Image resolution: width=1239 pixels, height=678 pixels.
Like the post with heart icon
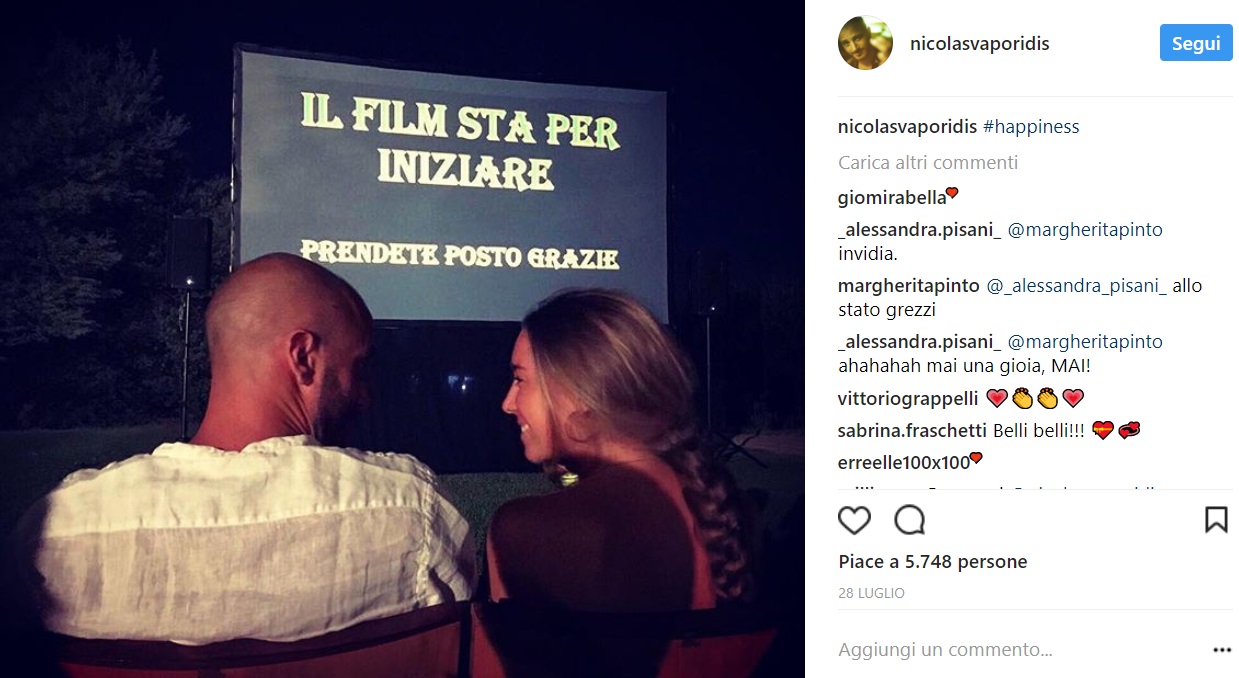[854, 520]
